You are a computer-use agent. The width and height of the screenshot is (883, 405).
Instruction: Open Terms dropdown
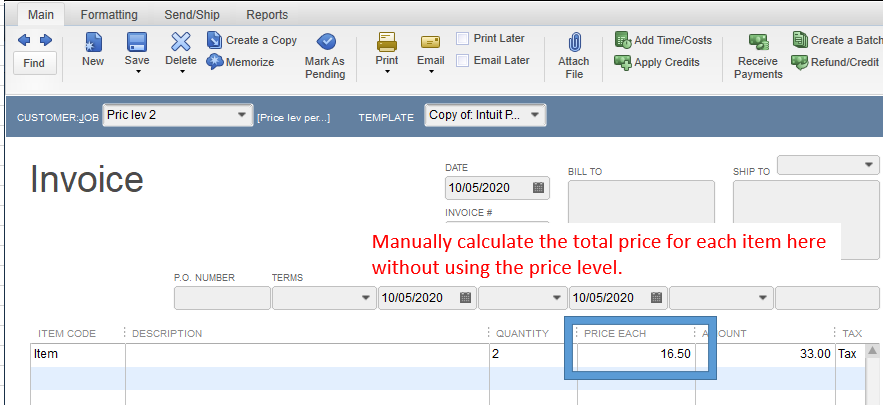coord(366,298)
